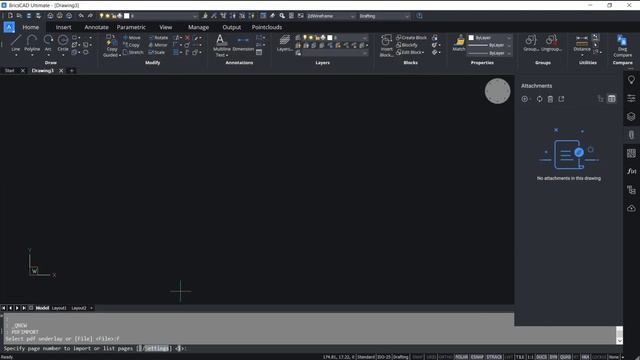Expand the Distance tool dropdown arrow
640x360 pixels.
click(x=582, y=55)
